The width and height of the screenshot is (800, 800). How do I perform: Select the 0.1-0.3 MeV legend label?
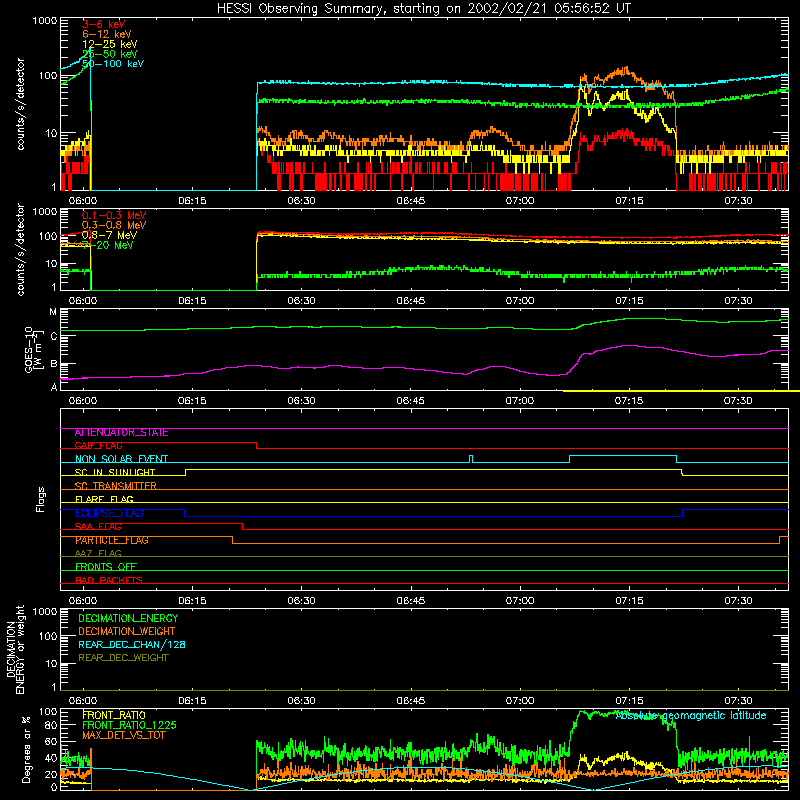point(114,215)
